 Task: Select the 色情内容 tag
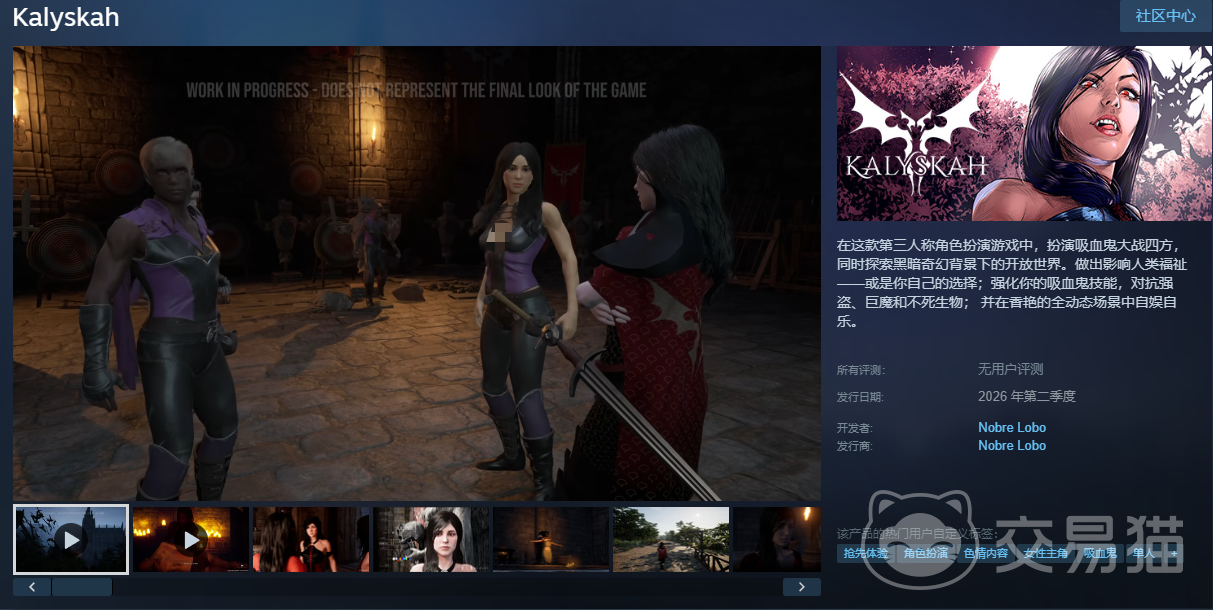click(x=985, y=552)
